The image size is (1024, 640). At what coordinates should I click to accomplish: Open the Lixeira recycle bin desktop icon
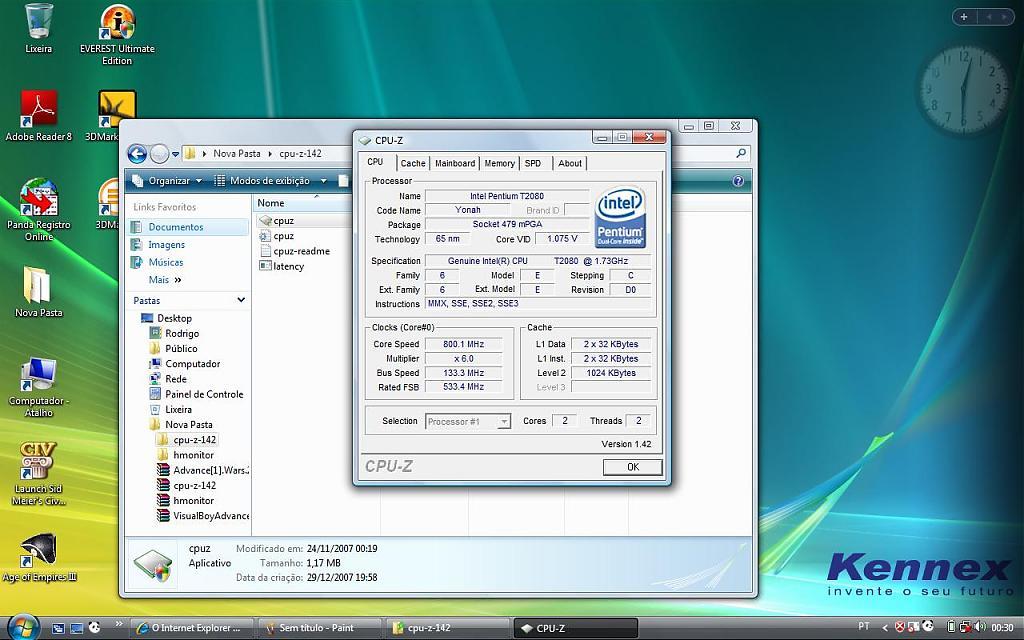tap(39, 28)
